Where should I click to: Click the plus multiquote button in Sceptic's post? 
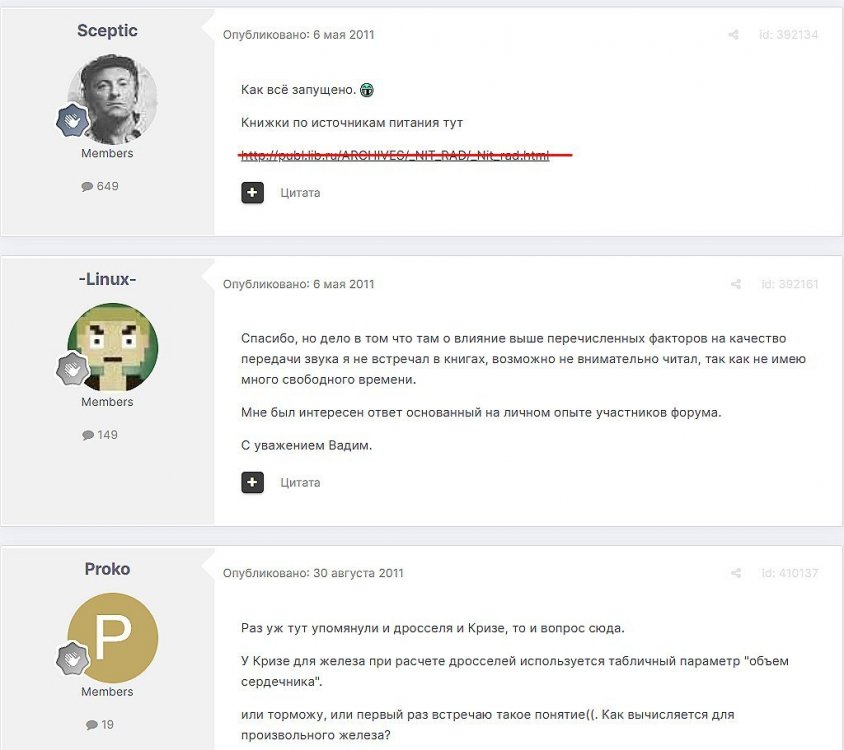(x=252, y=192)
